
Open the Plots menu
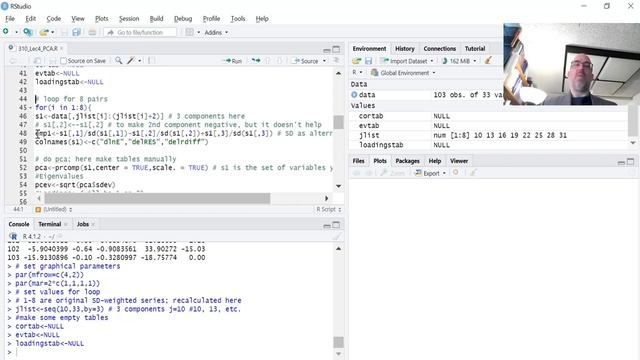click(x=102, y=19)
